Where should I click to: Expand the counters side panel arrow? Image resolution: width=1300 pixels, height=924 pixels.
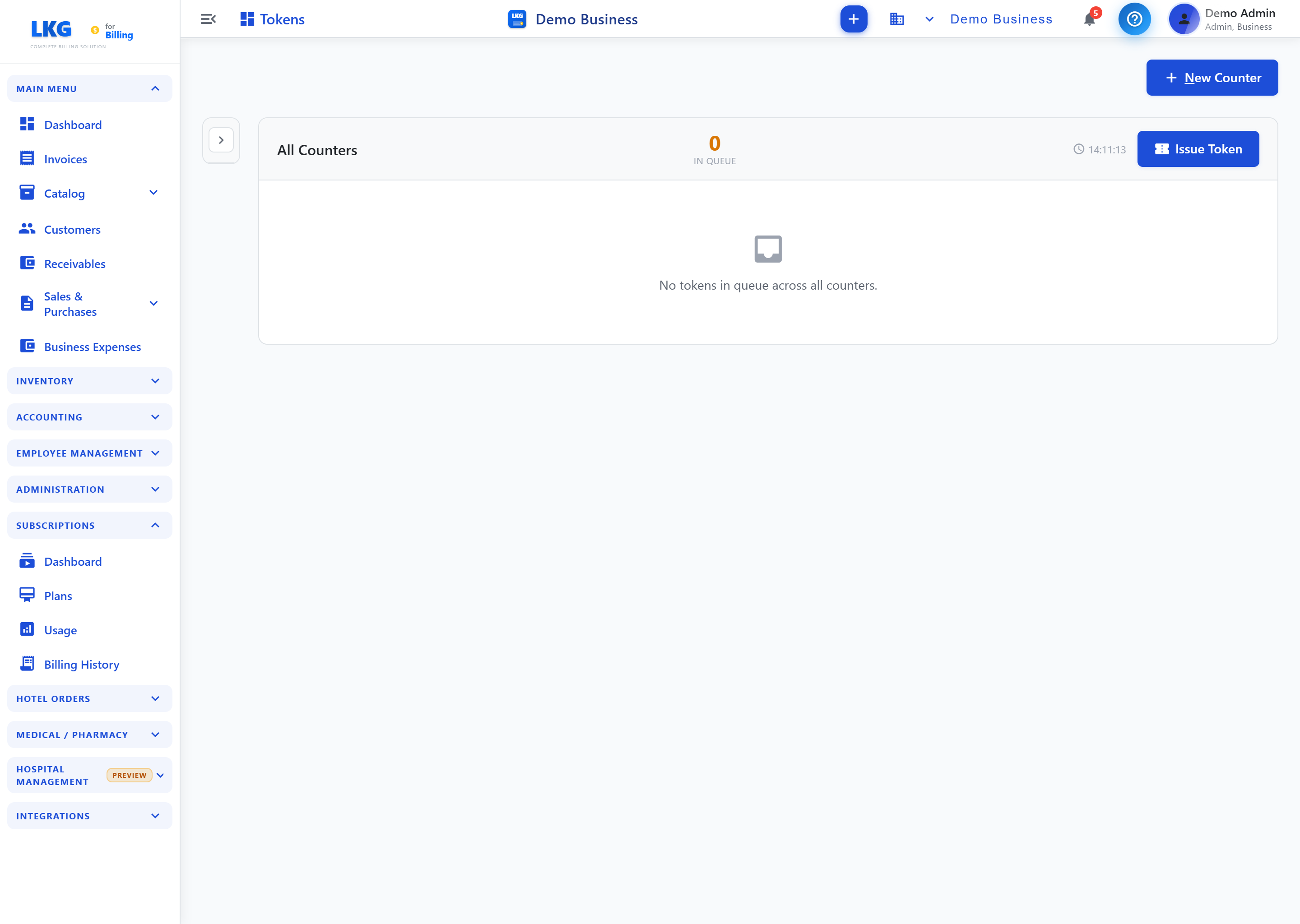[x=222, y=140]
